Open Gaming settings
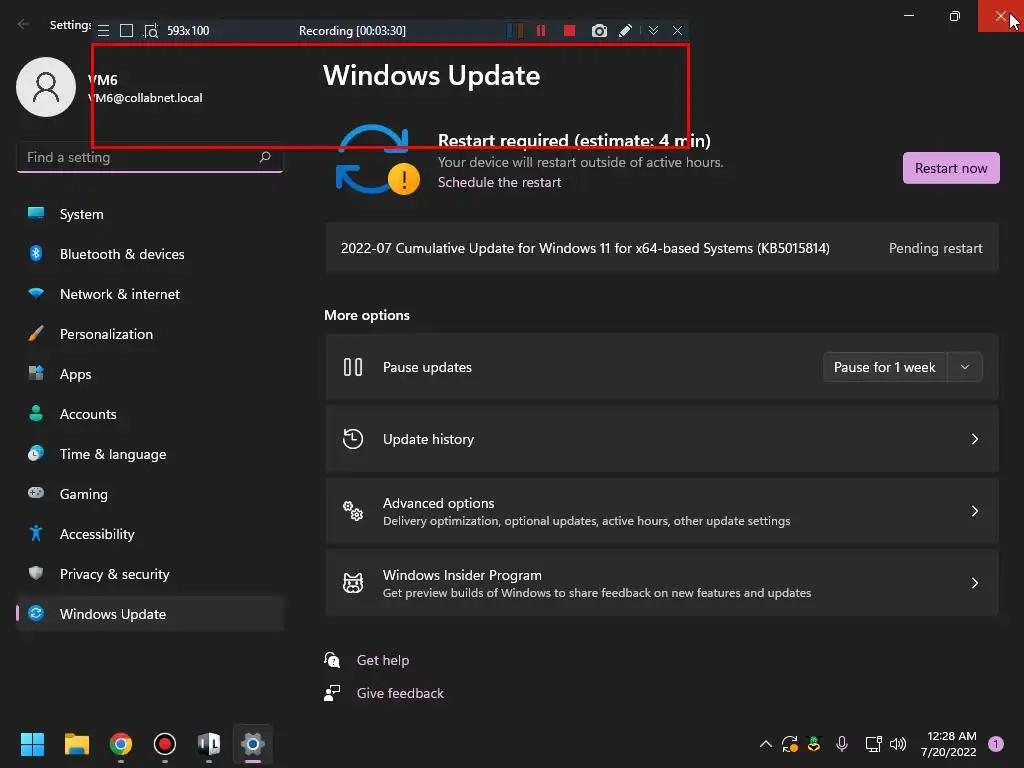The width and height of the screenshot is (1024, 768). point(150,494)
